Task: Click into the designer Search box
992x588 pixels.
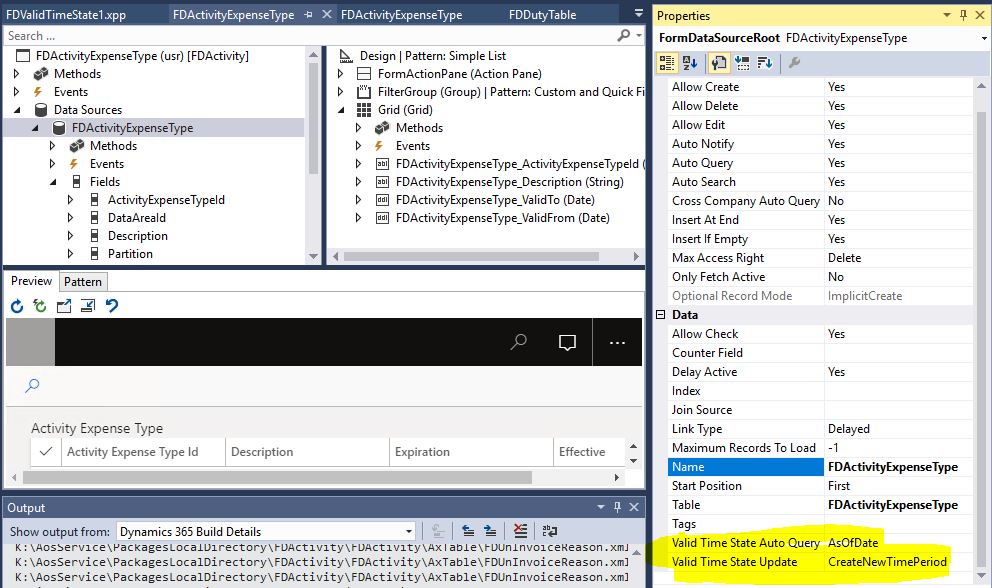Action: click(310, 35)
